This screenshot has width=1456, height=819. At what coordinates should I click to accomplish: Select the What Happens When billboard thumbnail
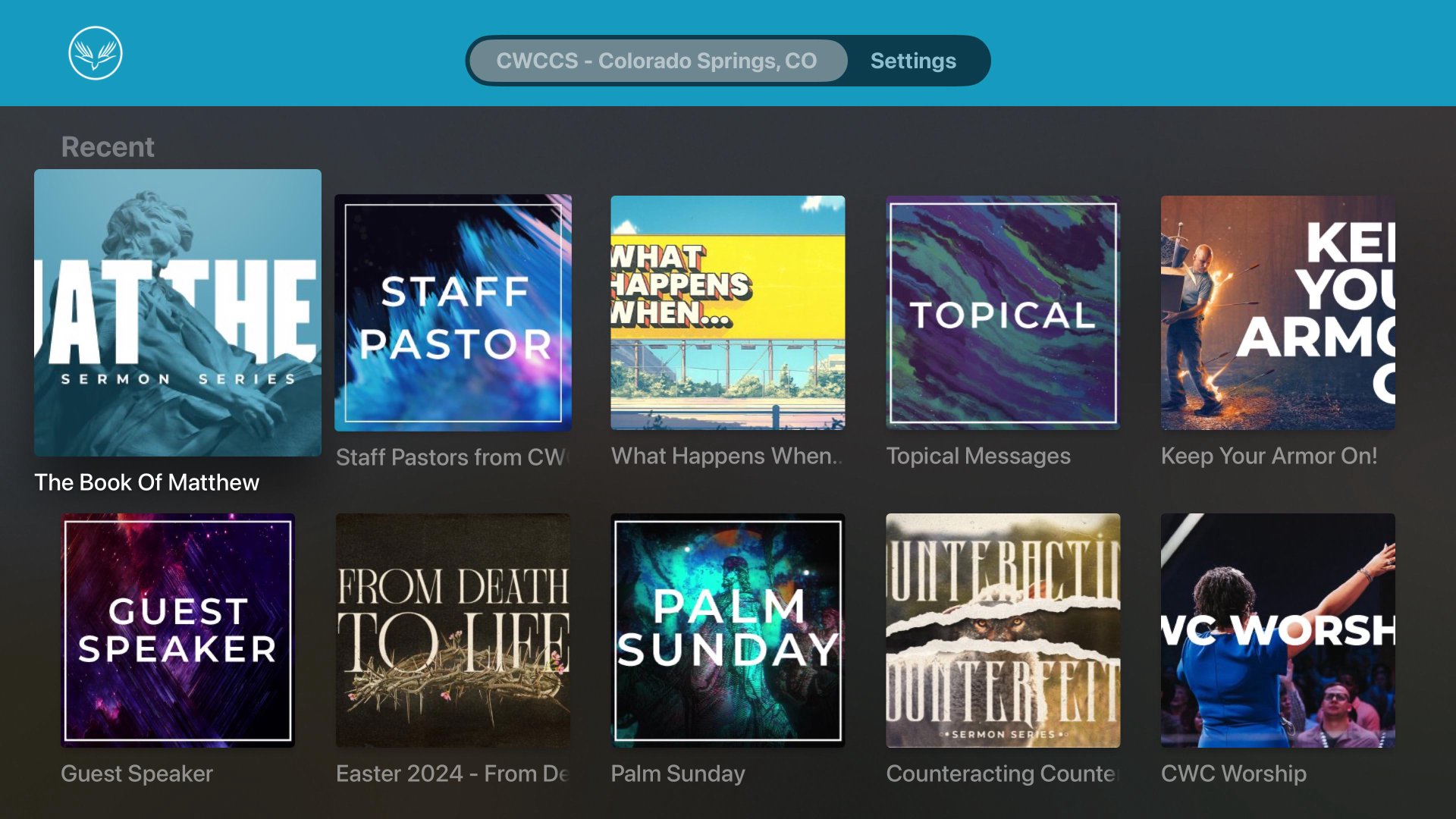tap(728, 312)
